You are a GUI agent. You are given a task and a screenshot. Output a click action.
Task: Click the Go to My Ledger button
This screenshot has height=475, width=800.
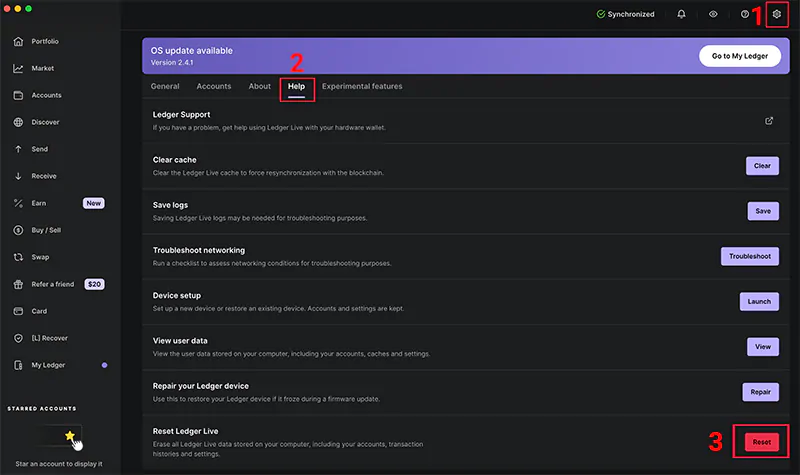coord(739,56)
